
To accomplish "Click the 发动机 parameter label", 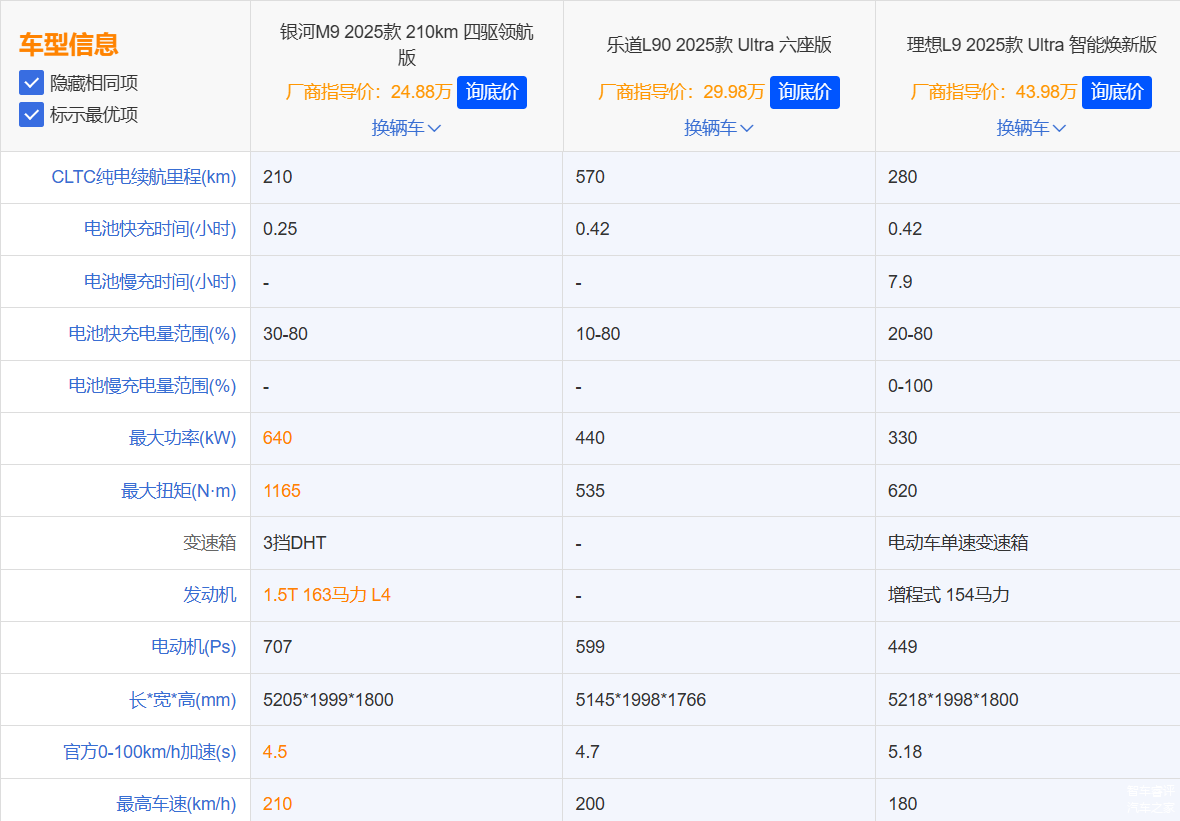I will [209, 595].
